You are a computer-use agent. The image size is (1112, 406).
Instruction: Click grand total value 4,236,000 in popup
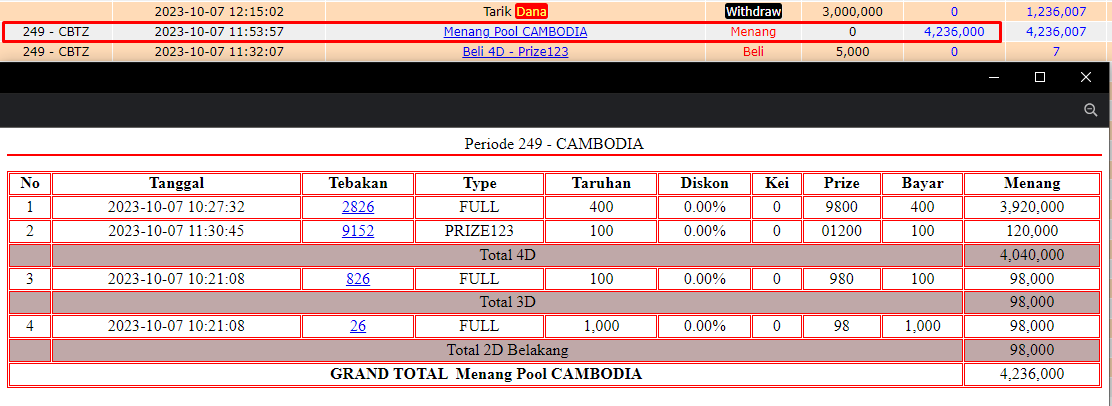click(x=1032, y=374)
